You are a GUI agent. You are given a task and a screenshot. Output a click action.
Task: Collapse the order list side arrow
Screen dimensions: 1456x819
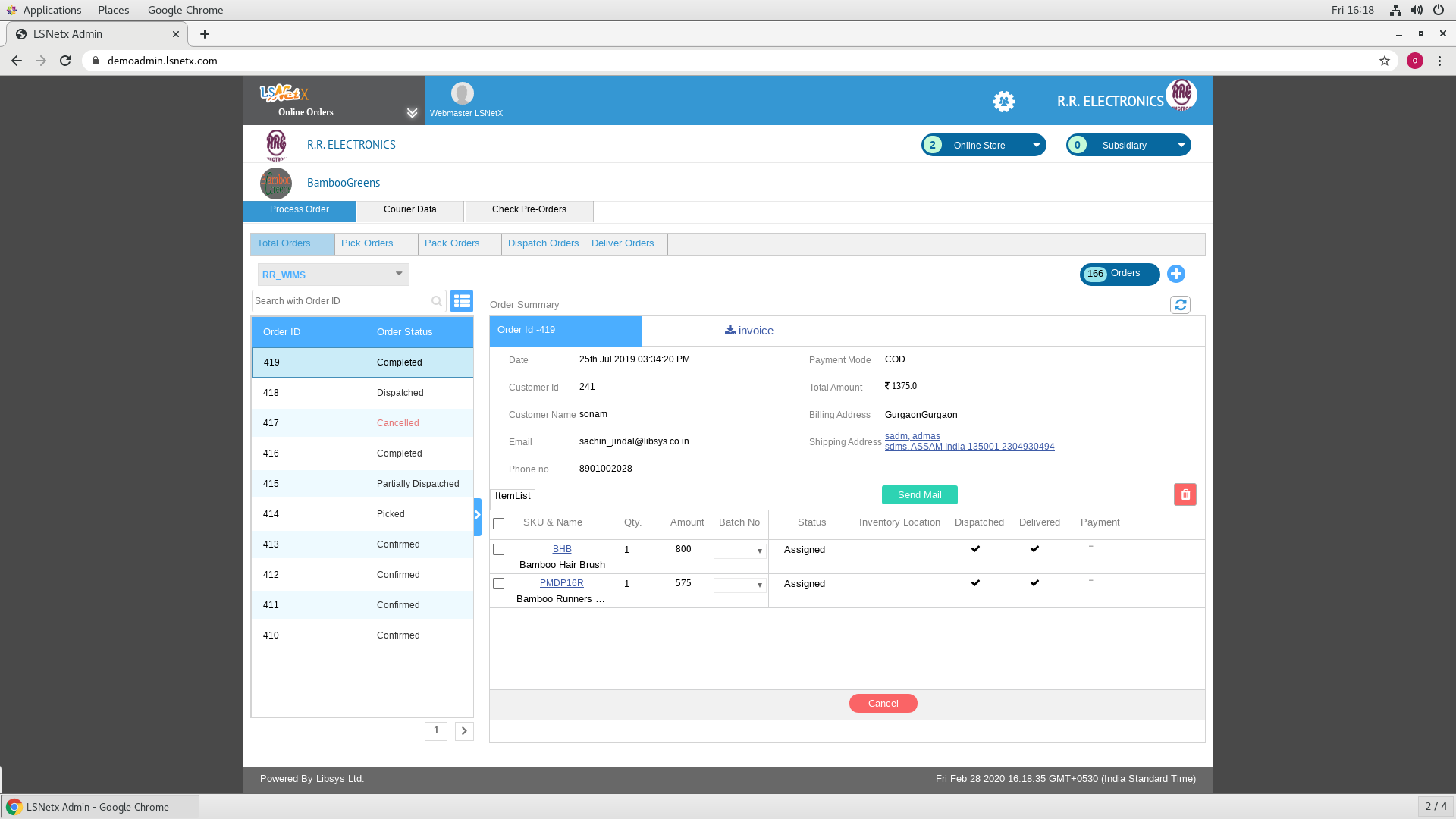(x=478, y=516)
